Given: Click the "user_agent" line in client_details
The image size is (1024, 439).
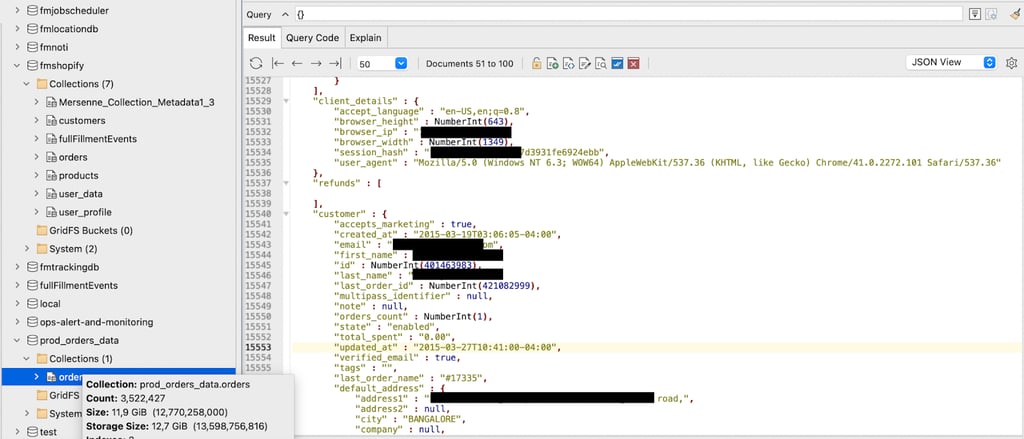Looking at the screenshot, I should [667, 162].
